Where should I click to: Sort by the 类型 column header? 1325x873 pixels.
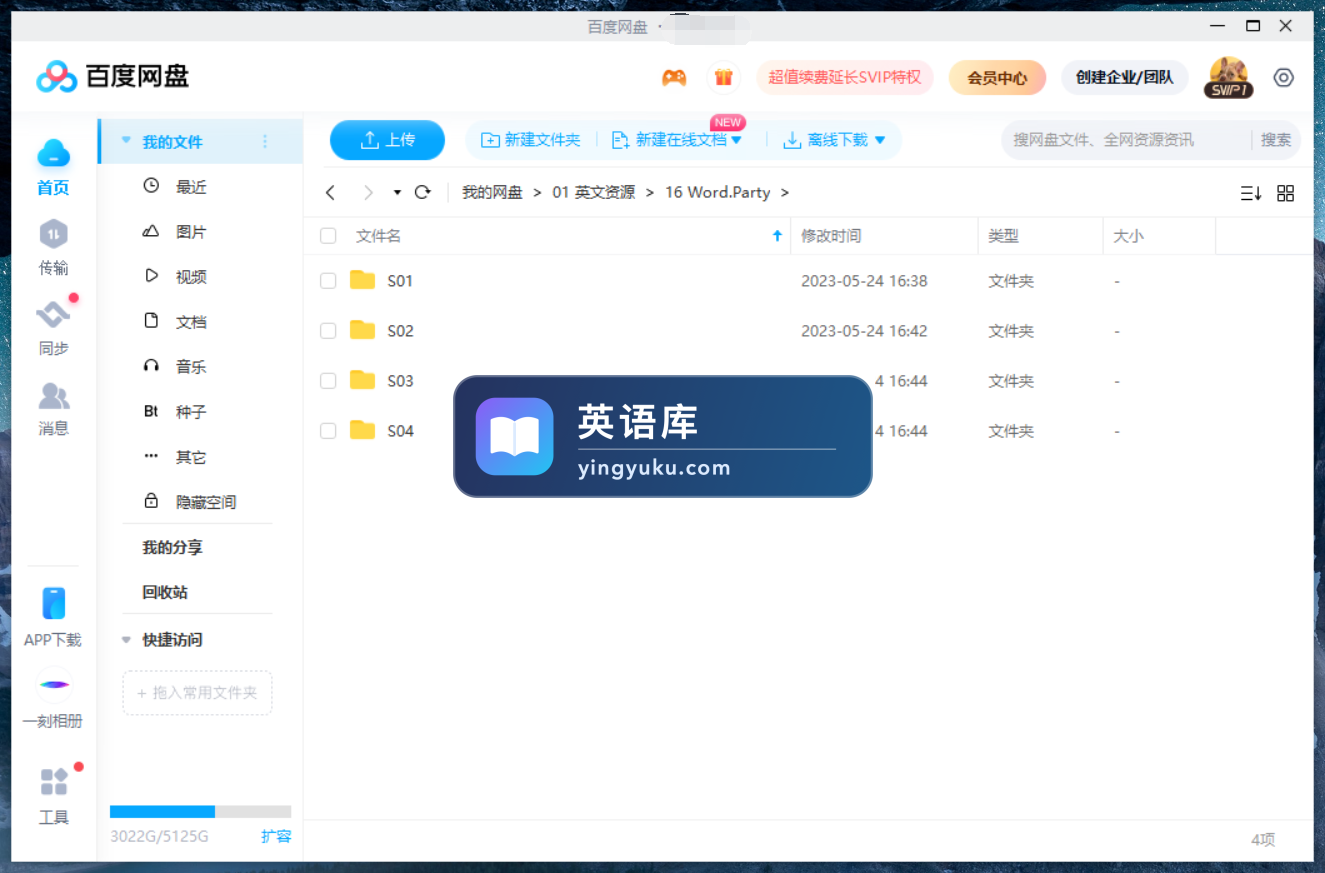[1003, 236]
